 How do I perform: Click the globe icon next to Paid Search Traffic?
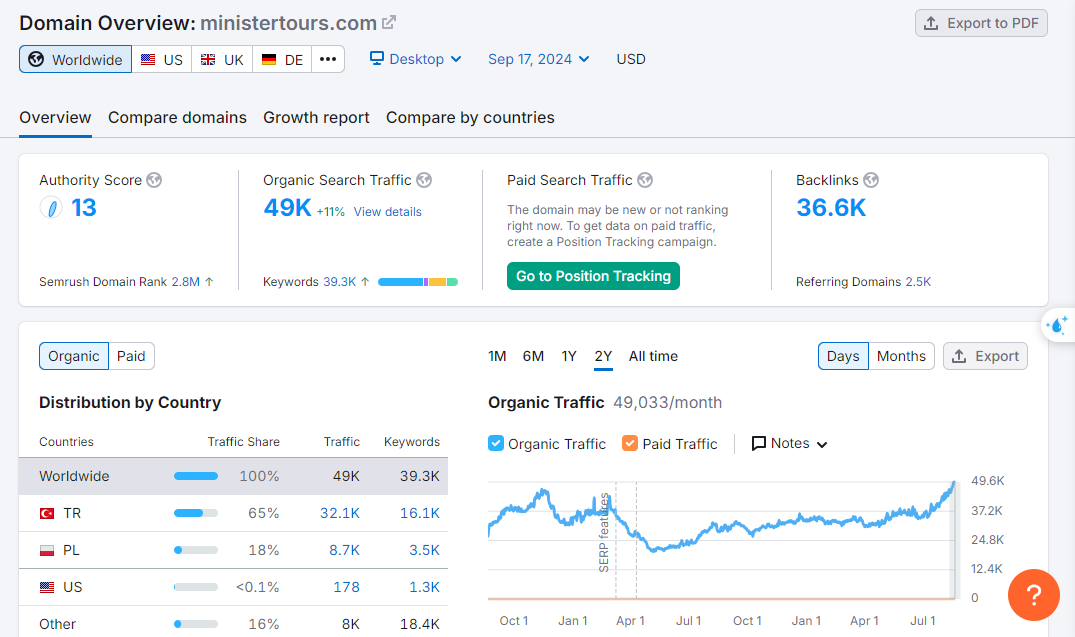click(645, 180)
